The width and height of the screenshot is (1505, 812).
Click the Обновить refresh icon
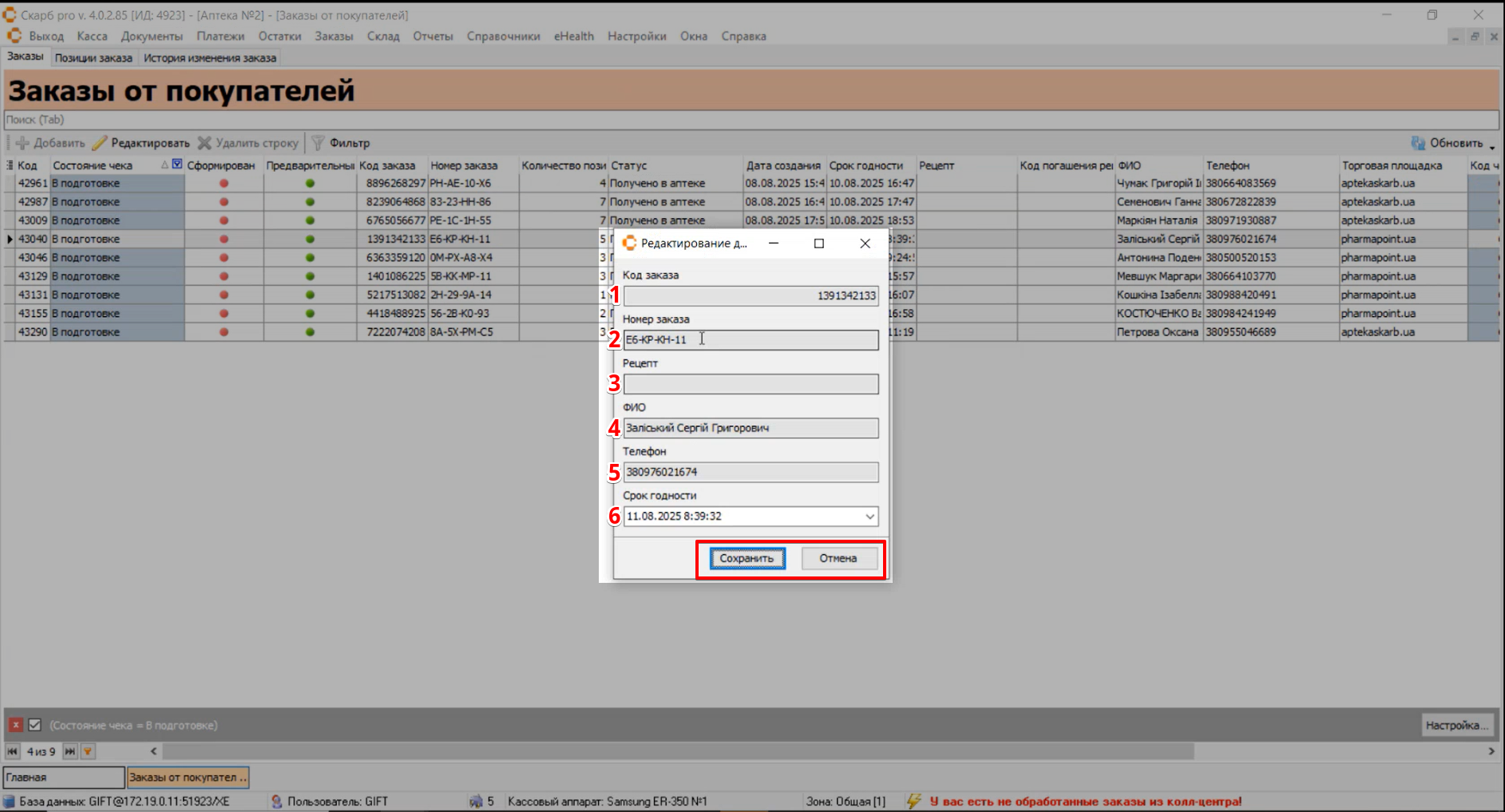tap(1418, 143)
